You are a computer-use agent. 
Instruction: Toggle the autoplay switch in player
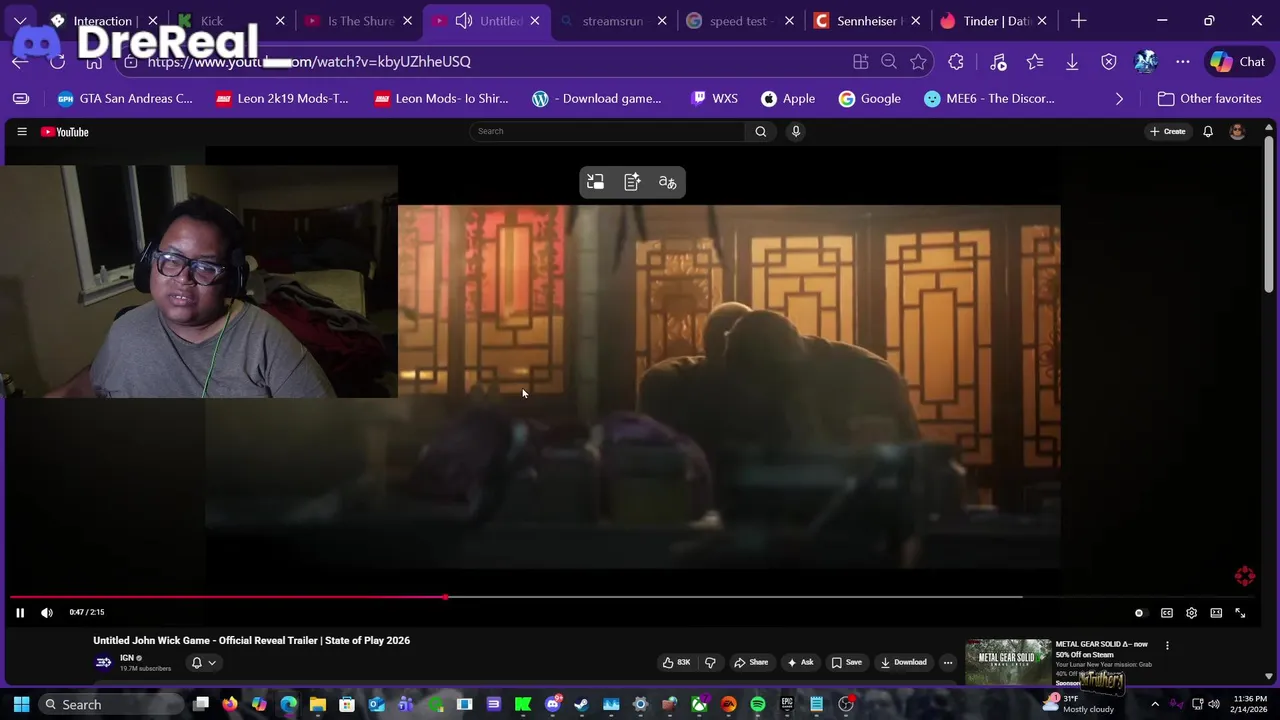coord(1139,613)
